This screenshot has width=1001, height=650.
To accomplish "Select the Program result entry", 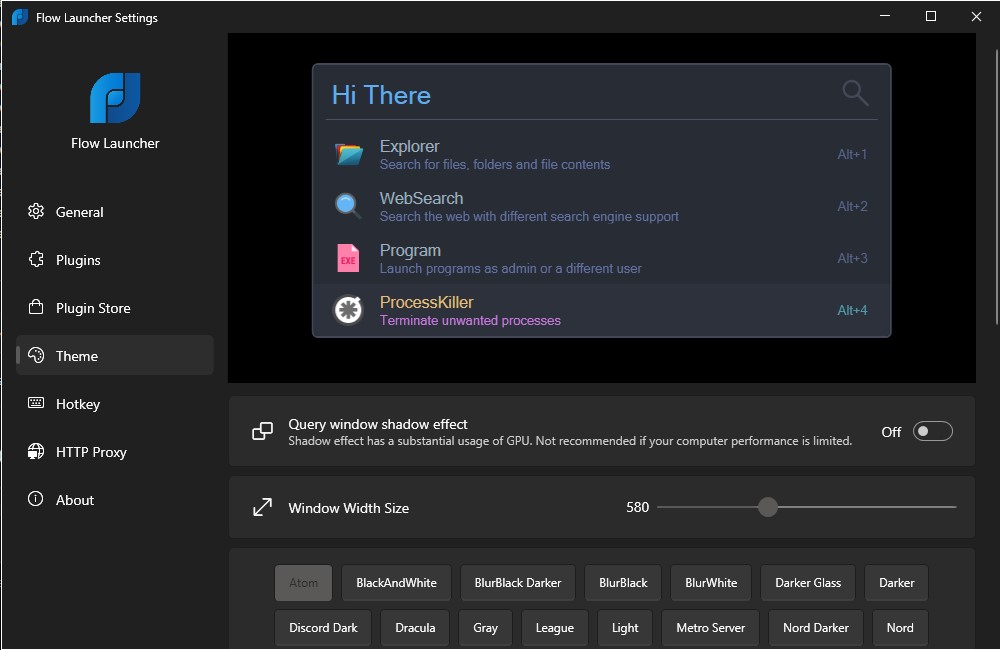I will point(600,258).
